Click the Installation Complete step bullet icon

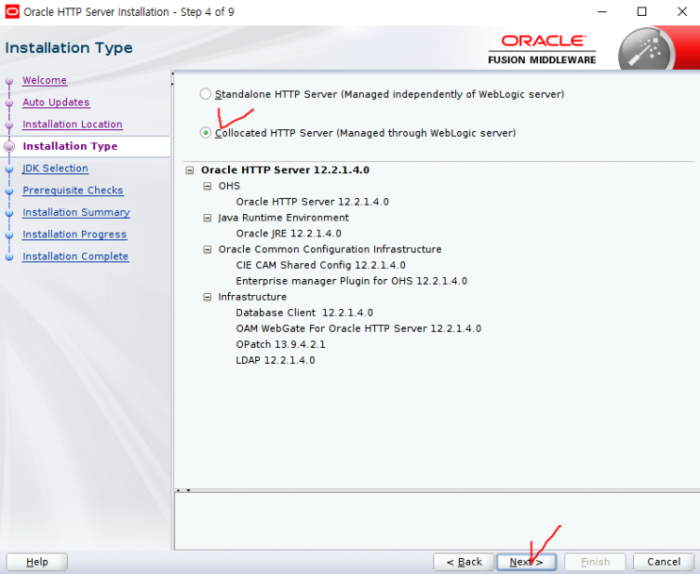tap(9, 257)
